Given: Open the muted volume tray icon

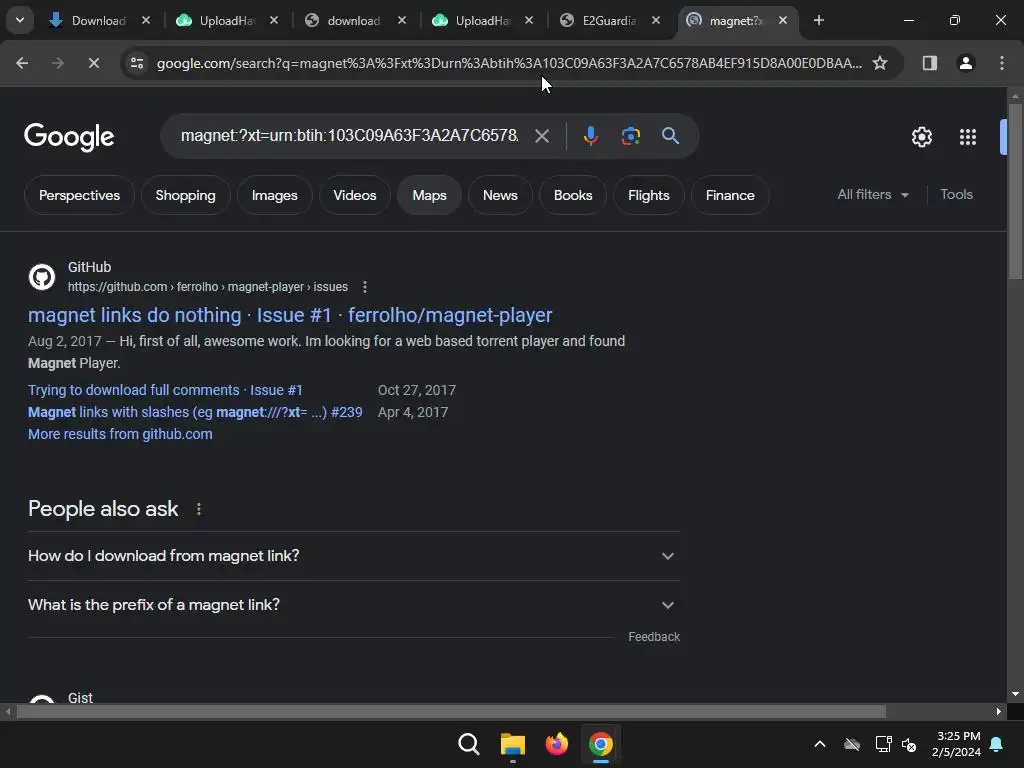Looking at the screenshot, I should [x=909, y=744].
